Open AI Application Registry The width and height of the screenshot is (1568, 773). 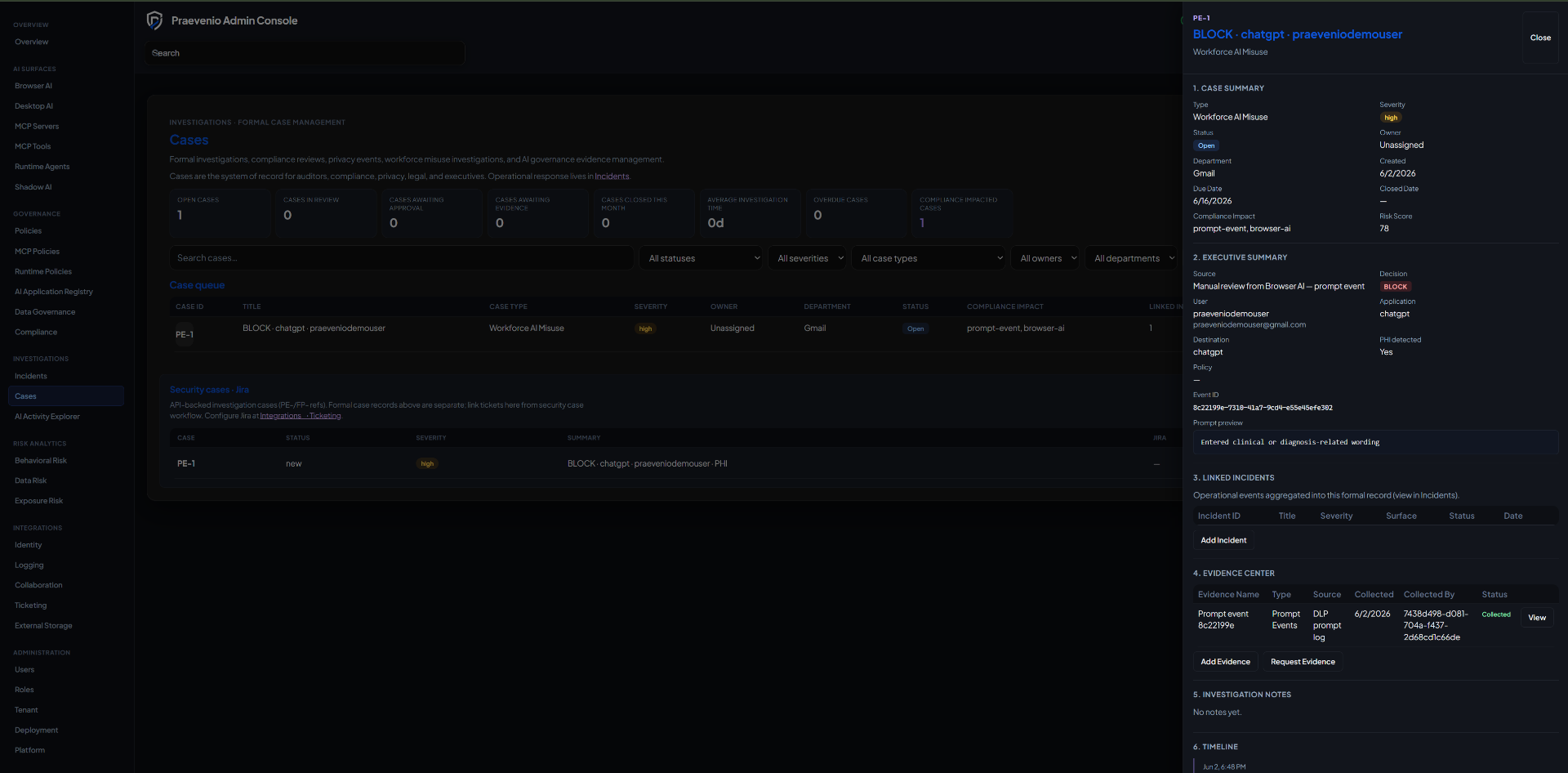click(54, 292)
